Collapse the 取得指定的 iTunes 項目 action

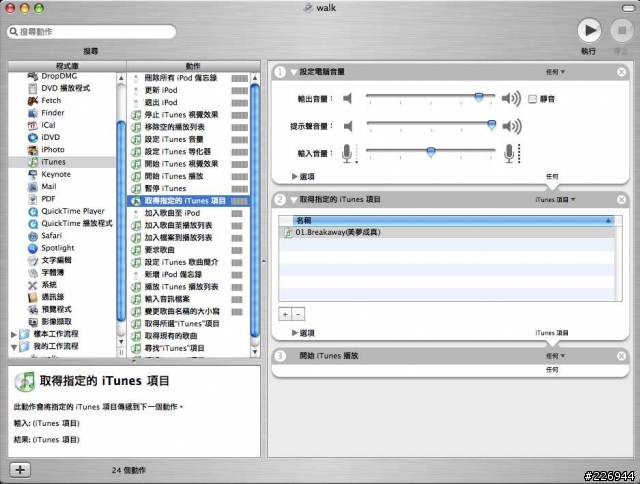tap(293, 200)
